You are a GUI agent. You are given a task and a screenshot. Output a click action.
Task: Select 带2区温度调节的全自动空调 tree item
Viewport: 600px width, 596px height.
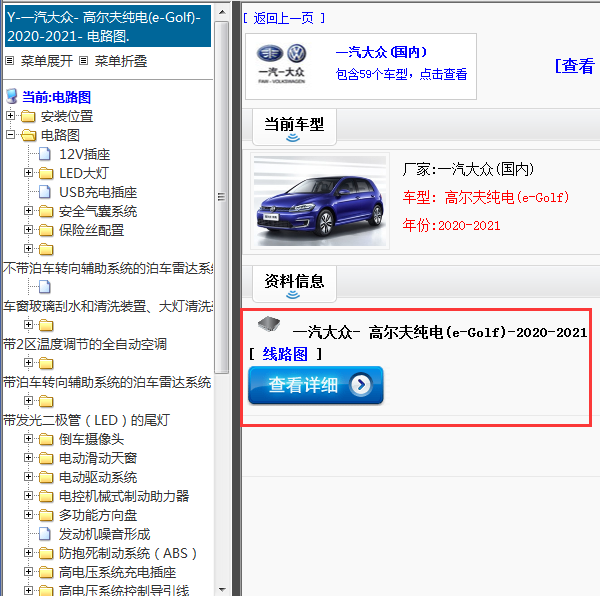(x=85, y=344)
